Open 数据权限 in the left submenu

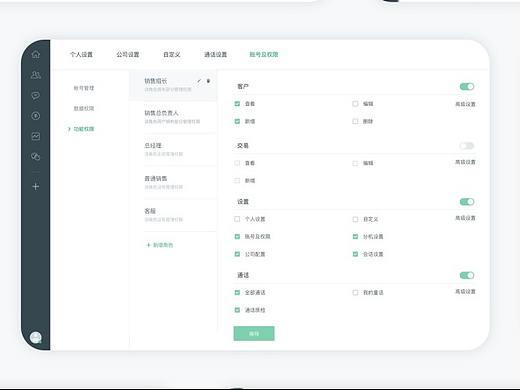click(x=84, y=108)
